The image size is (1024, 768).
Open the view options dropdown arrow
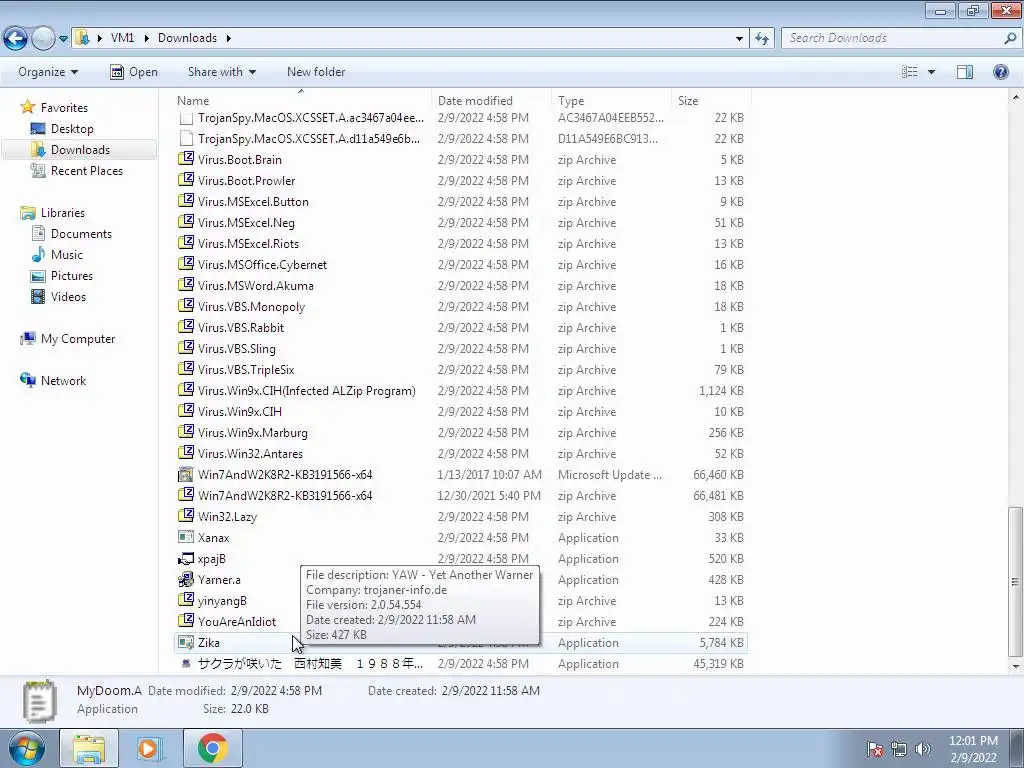tap(931, 72)
